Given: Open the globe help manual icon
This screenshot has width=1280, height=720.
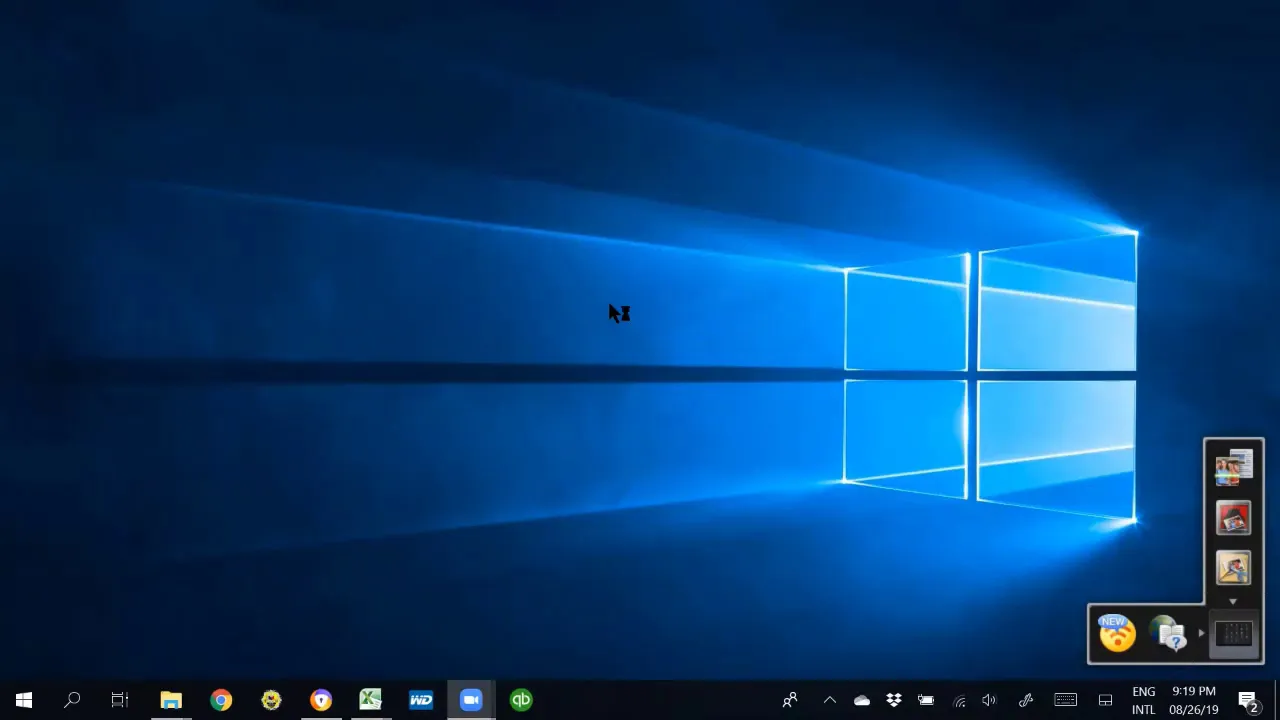Looking at the screenshot, I should (x=1168, y=634).
